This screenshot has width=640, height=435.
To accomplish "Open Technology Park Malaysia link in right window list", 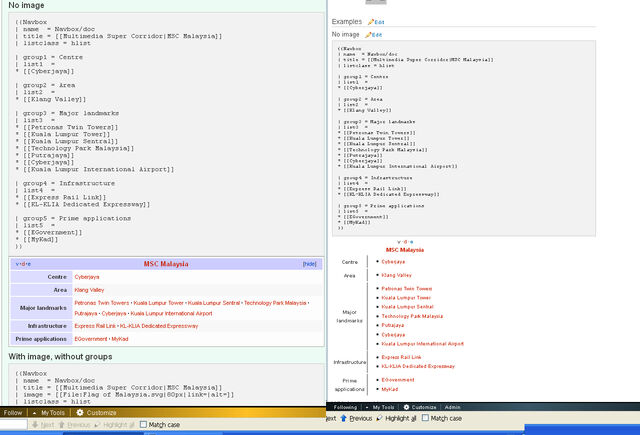I will (412, 316).
